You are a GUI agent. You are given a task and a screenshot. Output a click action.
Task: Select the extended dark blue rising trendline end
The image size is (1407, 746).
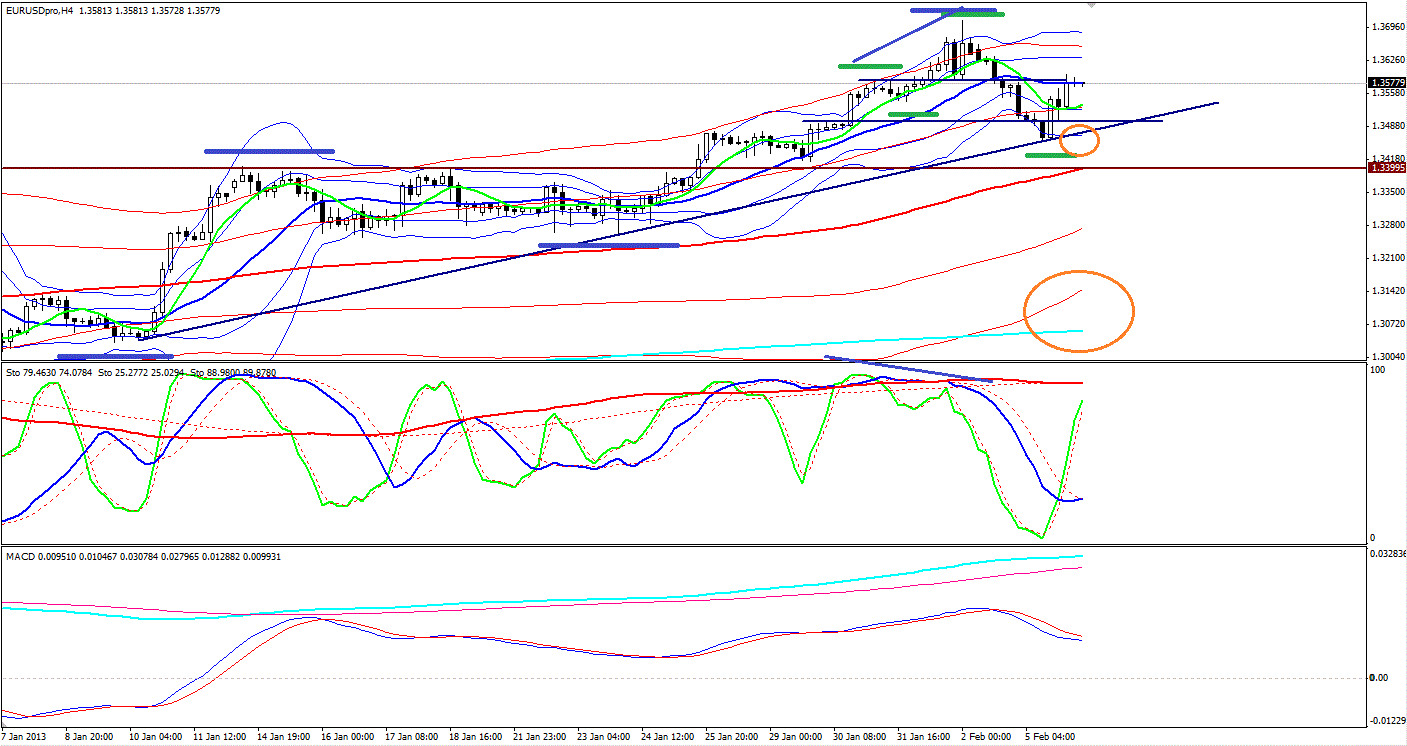point(1216,103)
